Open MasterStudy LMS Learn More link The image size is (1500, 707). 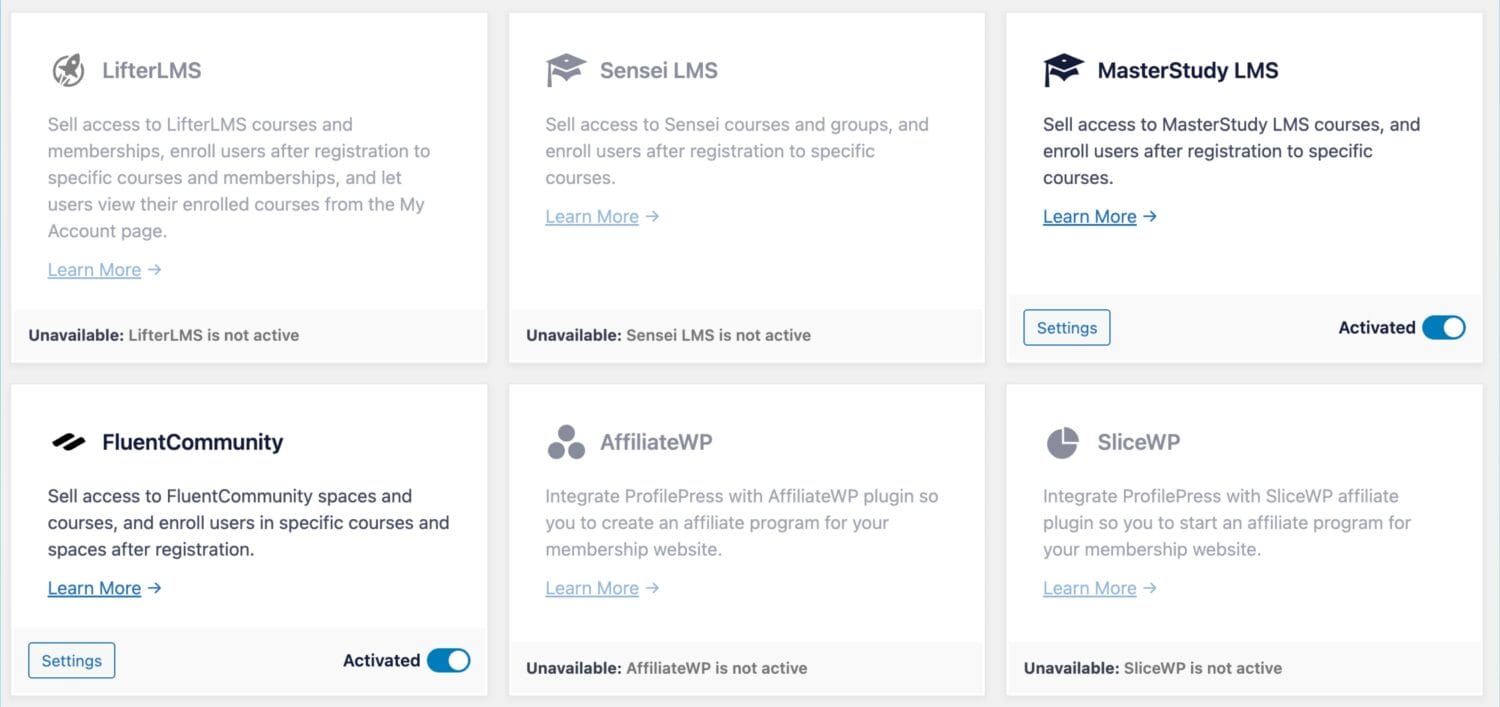point(1100,217)
